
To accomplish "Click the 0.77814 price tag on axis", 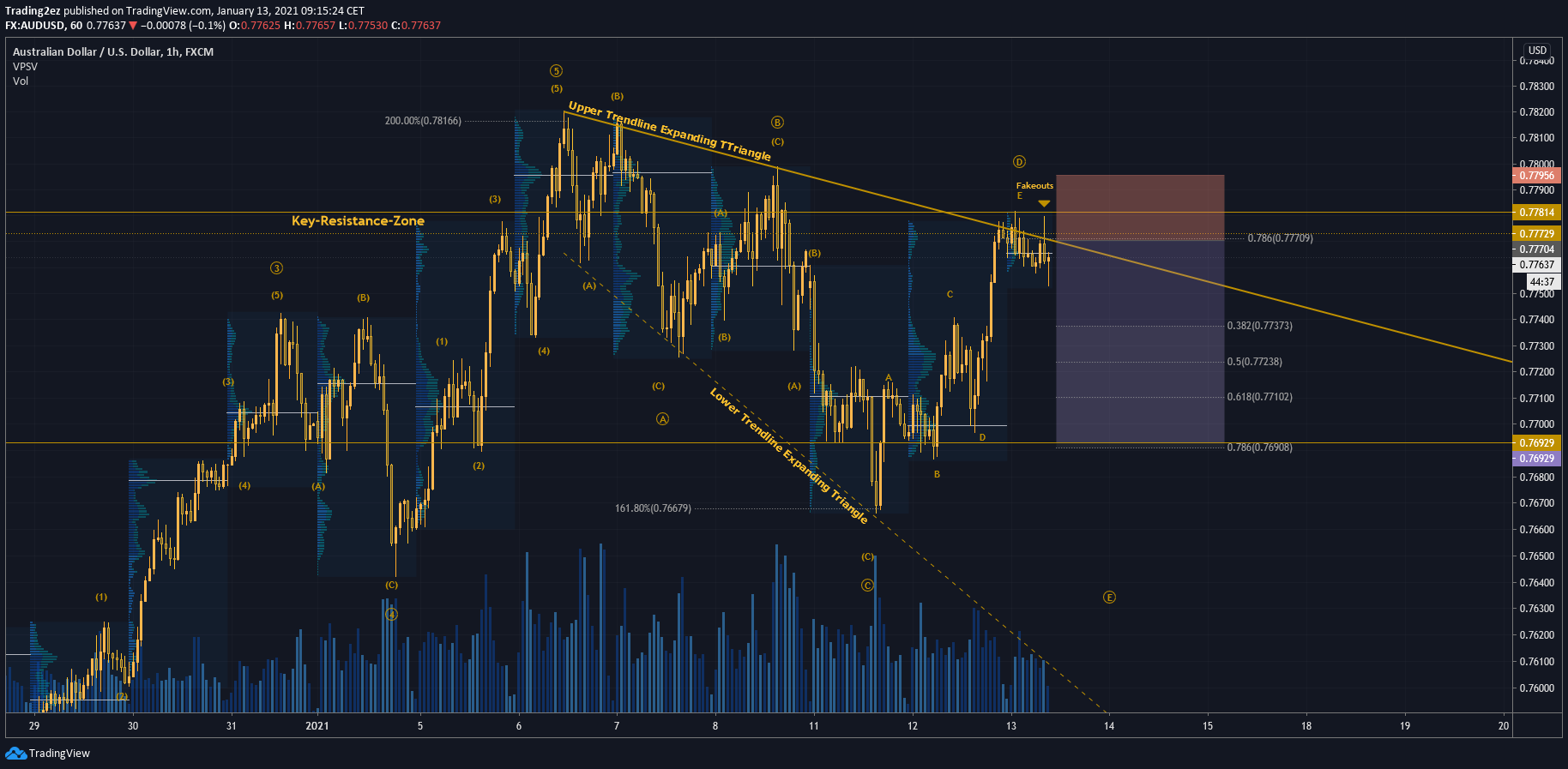I will [1536, 213].
